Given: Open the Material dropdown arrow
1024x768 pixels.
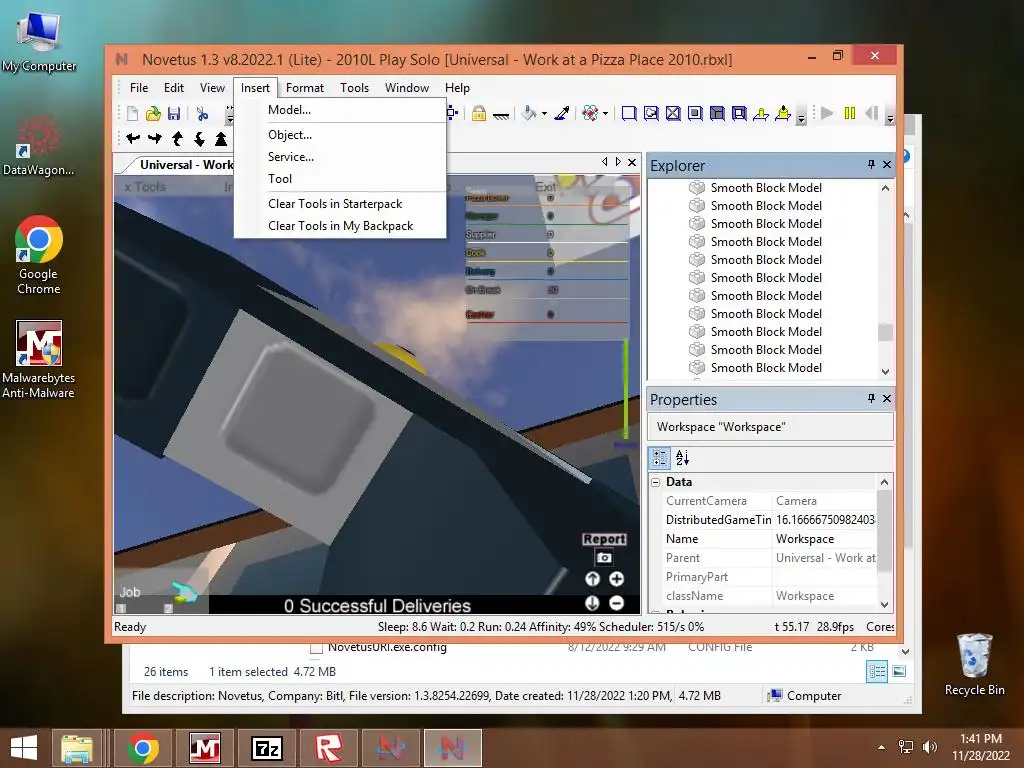Looking at the screenshot, I should [605, 114].
